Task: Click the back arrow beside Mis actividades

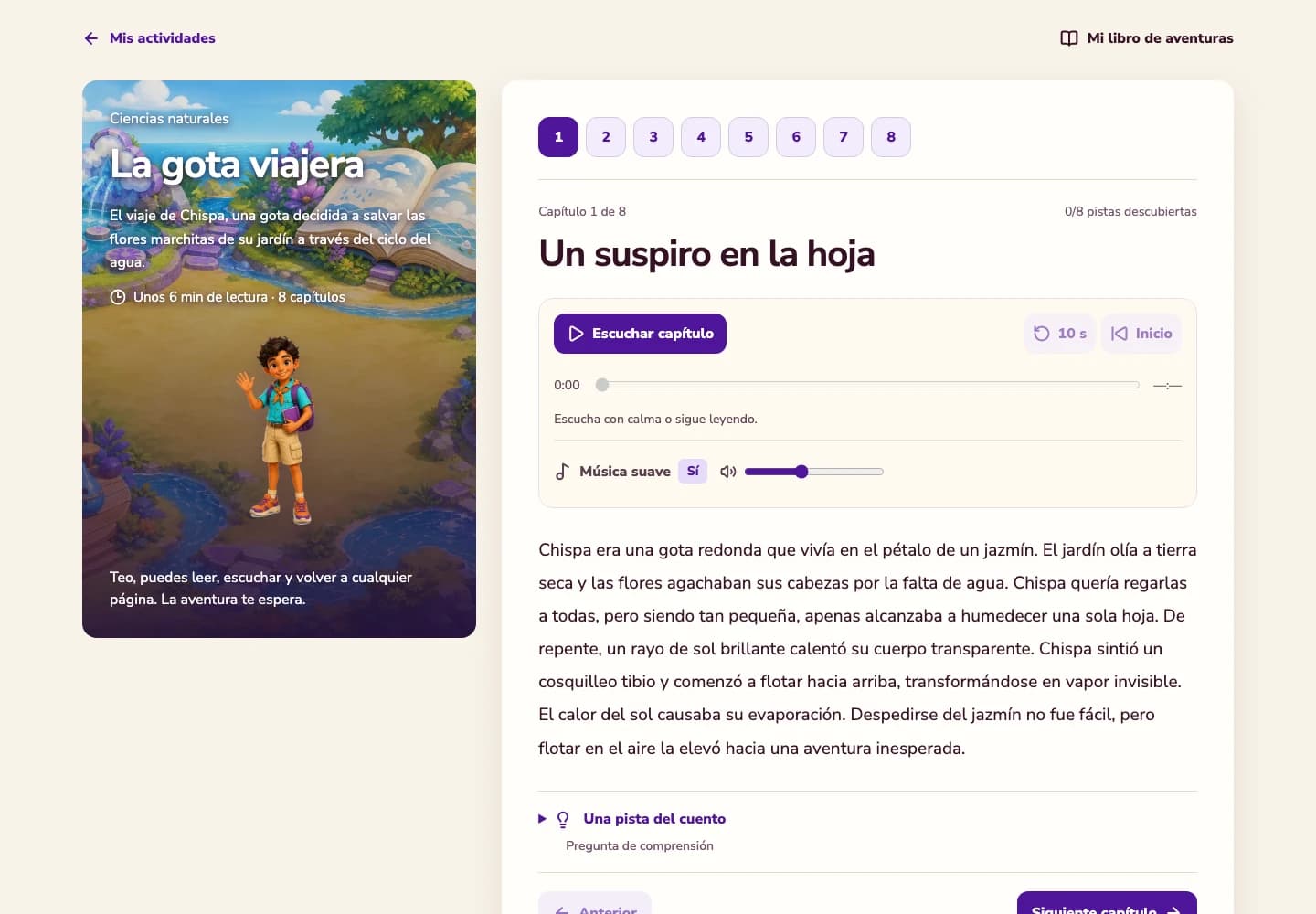Action: point(90,38)
